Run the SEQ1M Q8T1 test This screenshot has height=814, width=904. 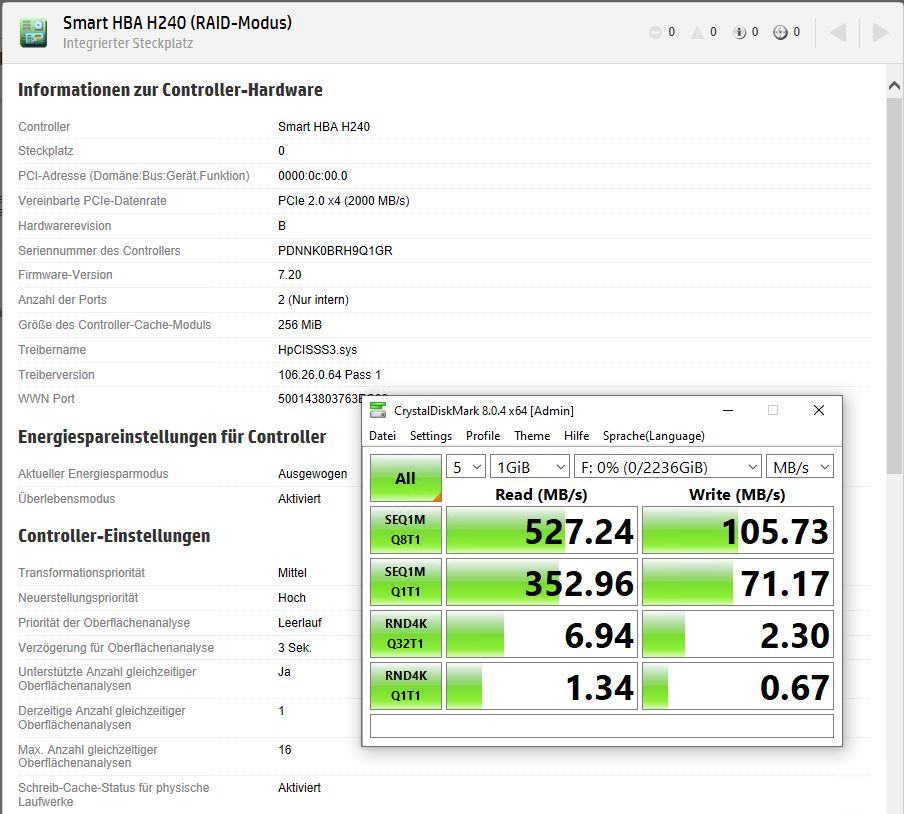tap(406, 530)
